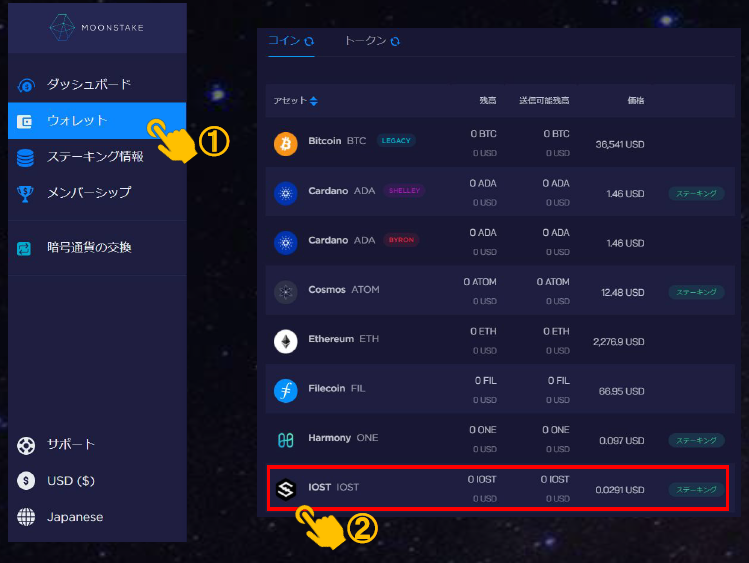The height and width of the screenshot is (563, 749).
Task: Click the wallet icon in sidebar
Action: [24, 121]
